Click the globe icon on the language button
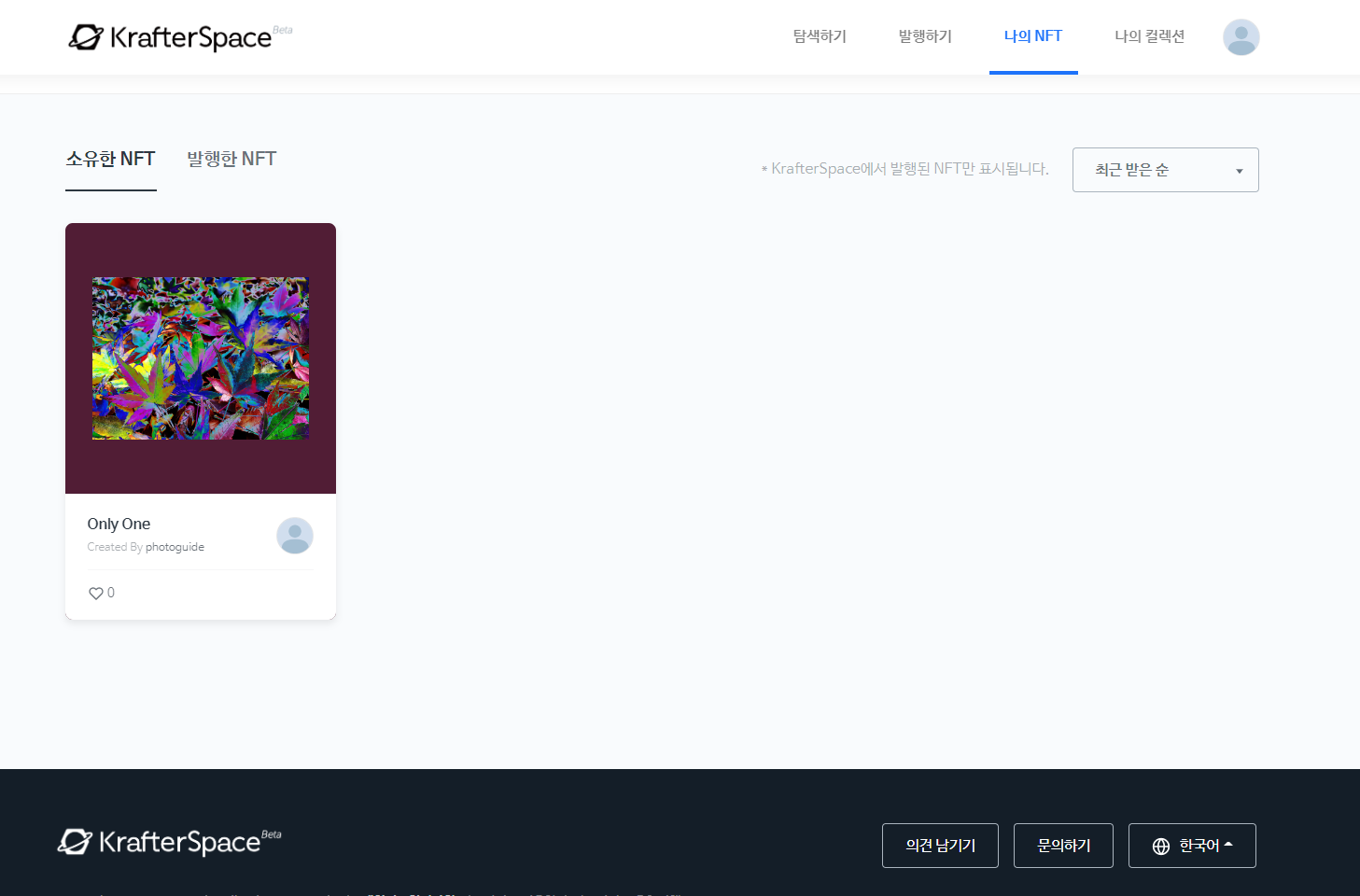 (1160, 846)
